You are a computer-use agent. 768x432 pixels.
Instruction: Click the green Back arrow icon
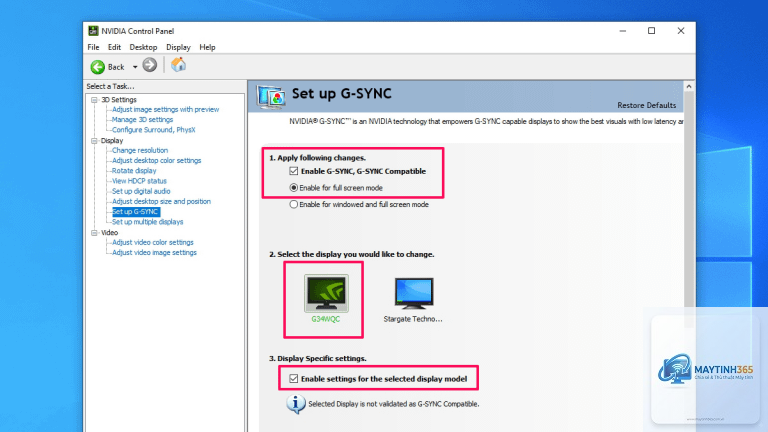point(97,67)
